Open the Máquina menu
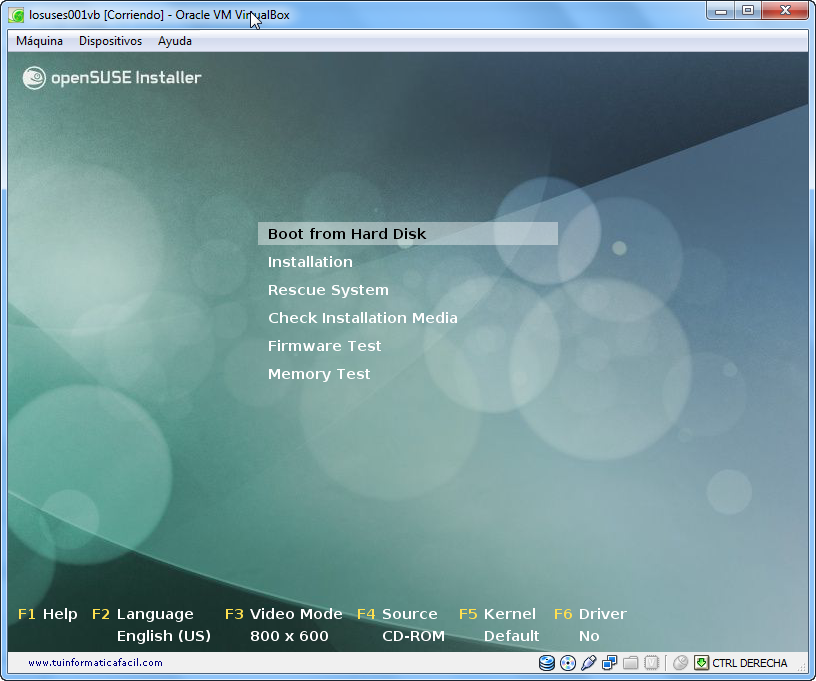 (40, 41)
